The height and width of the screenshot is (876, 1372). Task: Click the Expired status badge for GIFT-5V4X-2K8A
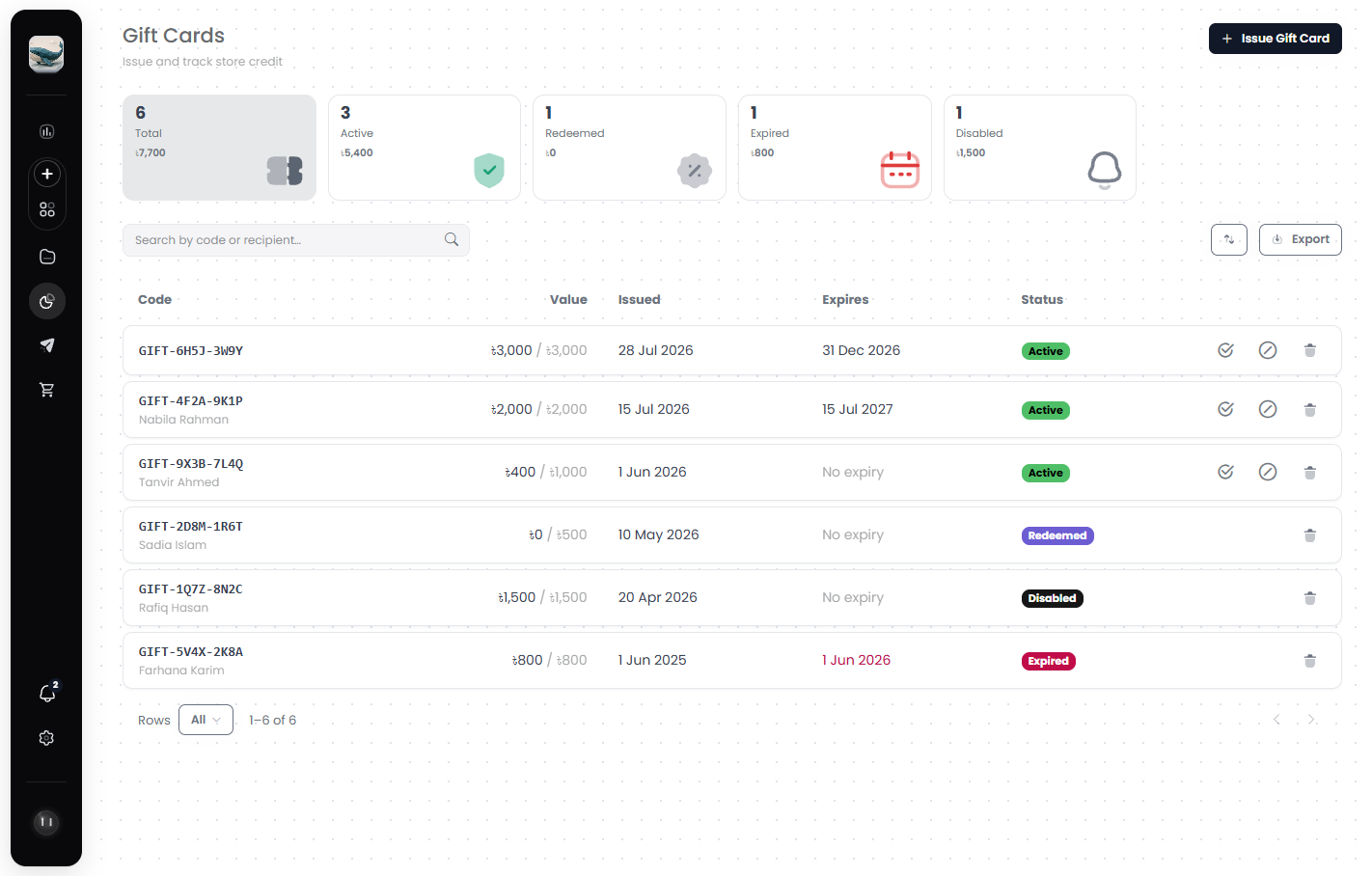(x=1049, y=661)
